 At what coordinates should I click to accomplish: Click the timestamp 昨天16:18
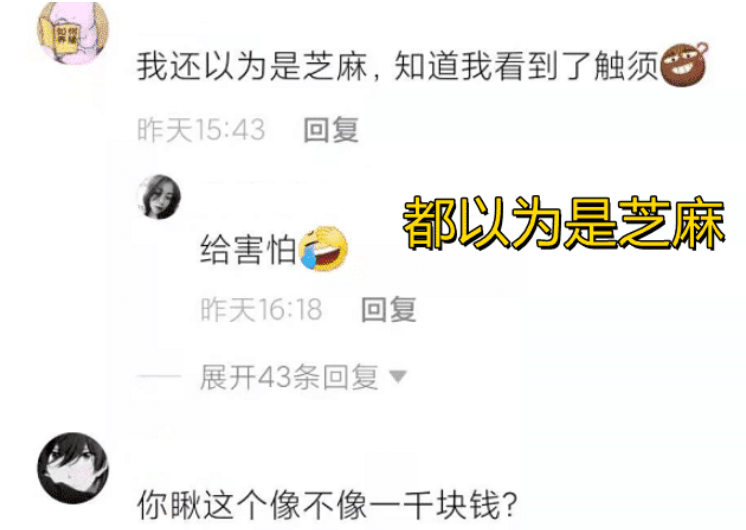click(x=261, y=309)
